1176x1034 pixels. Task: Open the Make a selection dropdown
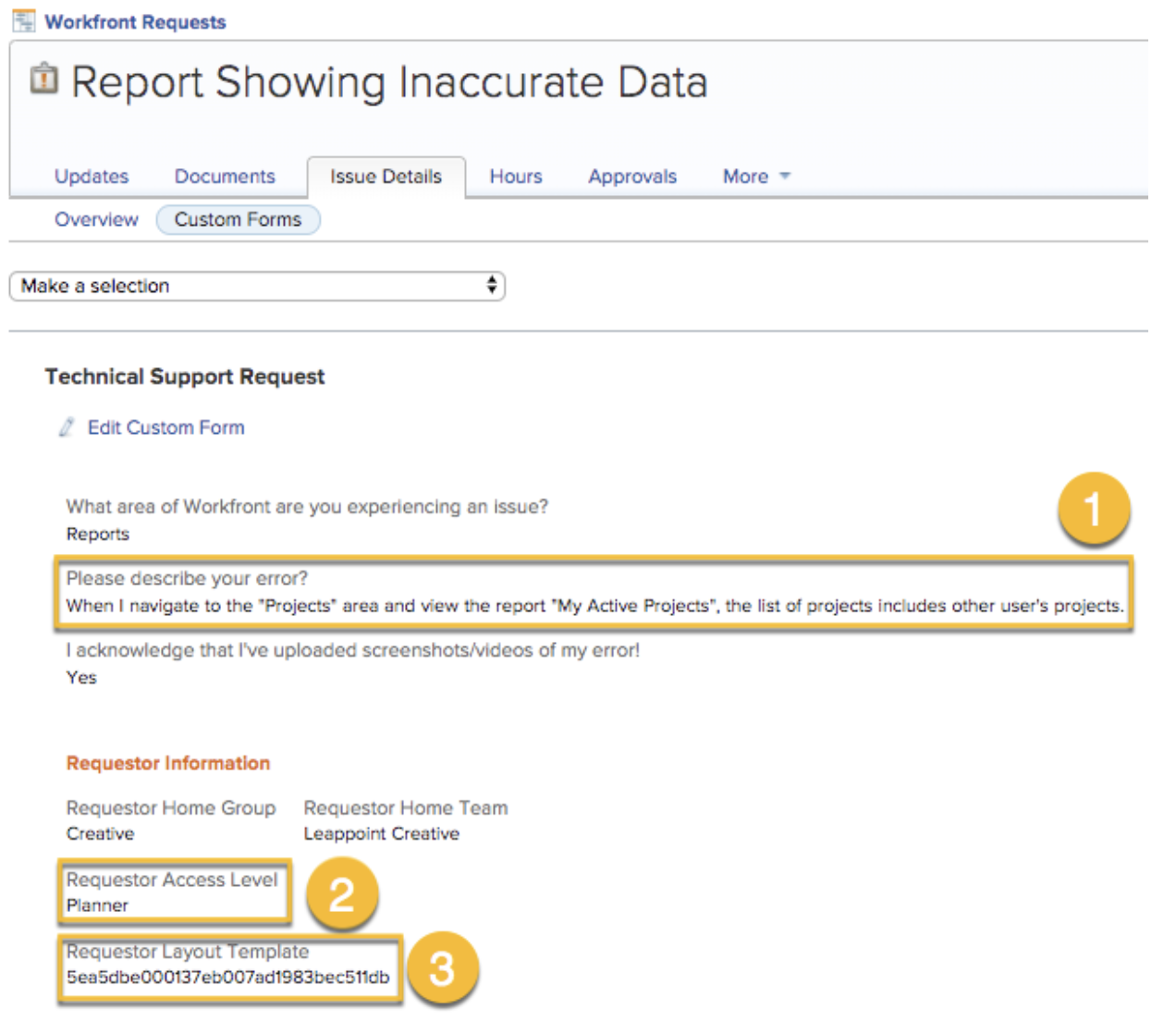(x=257, y=286)
